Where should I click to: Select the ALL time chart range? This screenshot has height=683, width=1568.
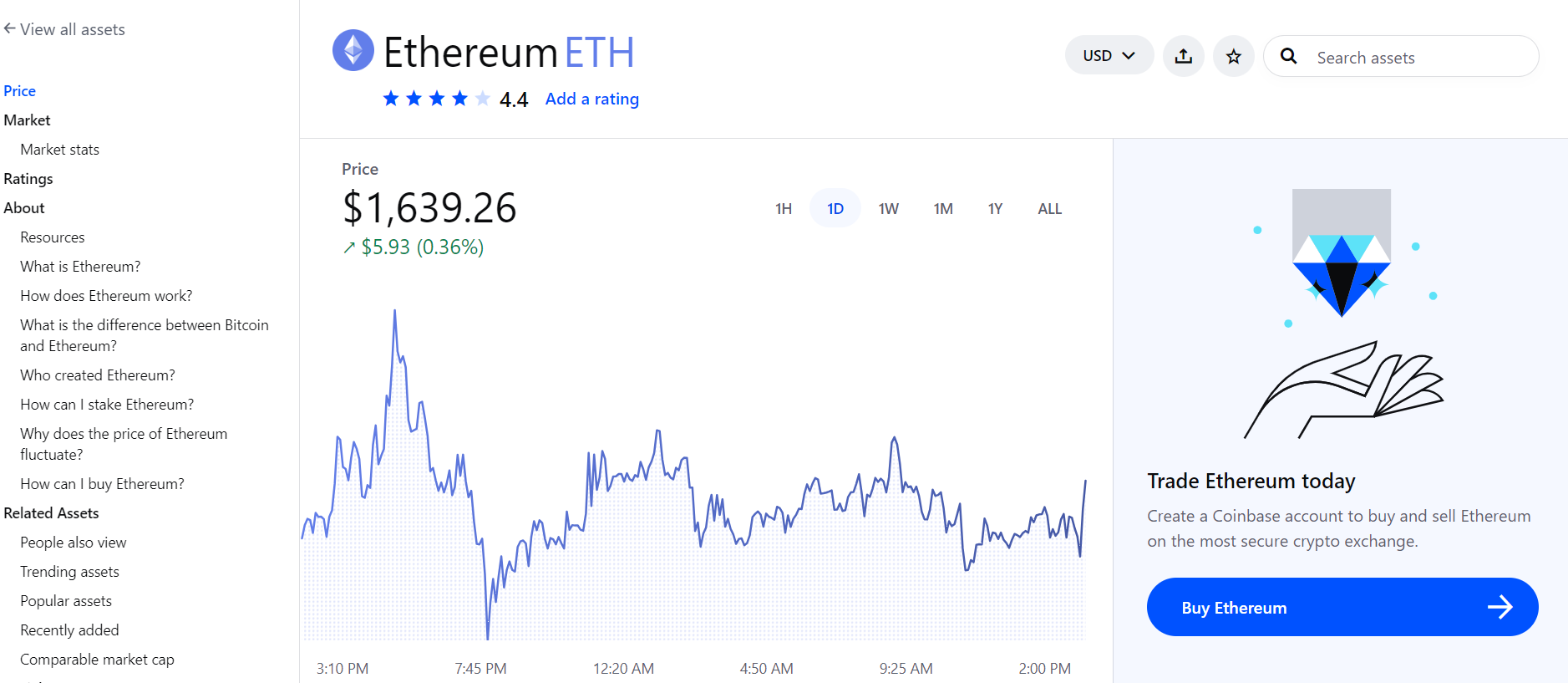pyautogui.click(x=1049, y=208)
